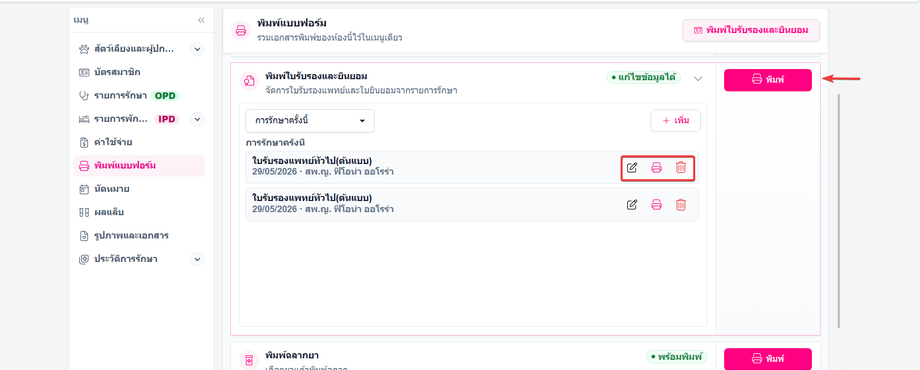
Task: Click the + เพิ่ม button
Action: point(675,121)
